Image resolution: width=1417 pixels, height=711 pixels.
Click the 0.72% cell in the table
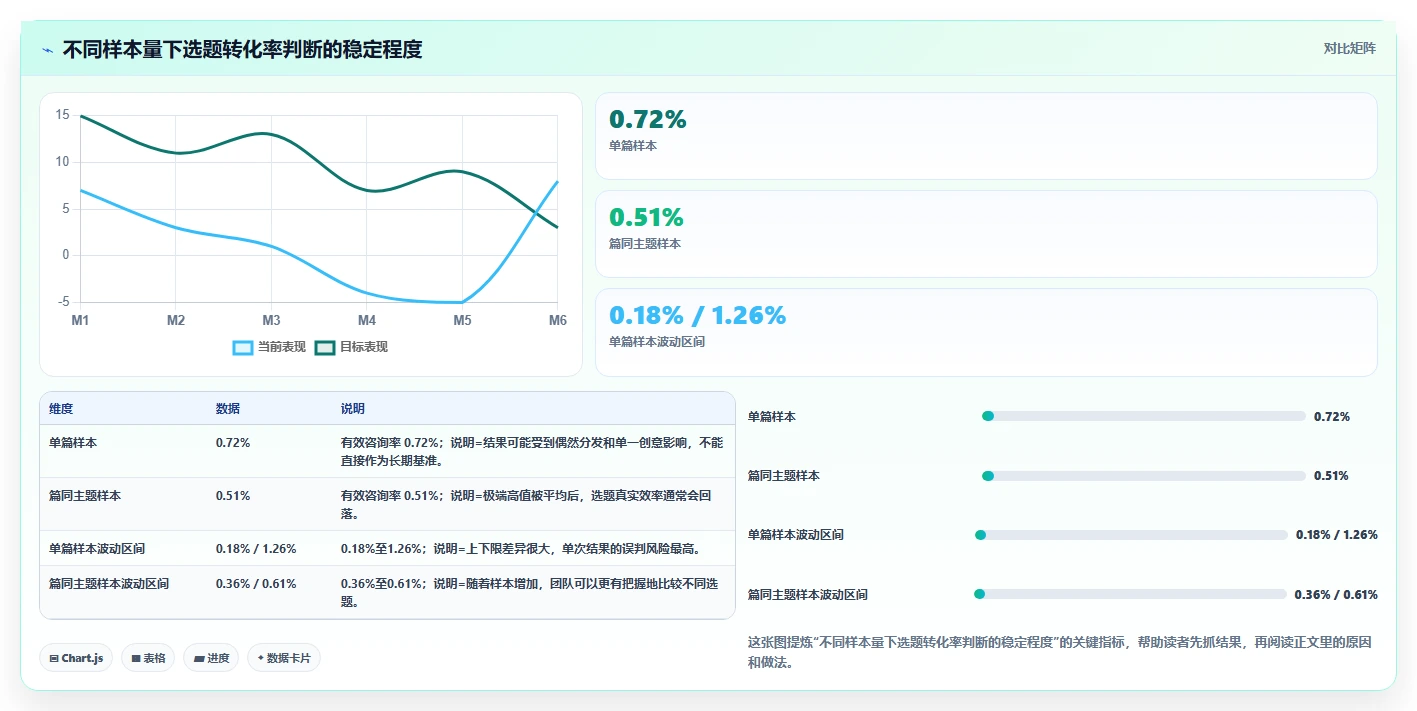pyautogui.click(x=233, y=442)
